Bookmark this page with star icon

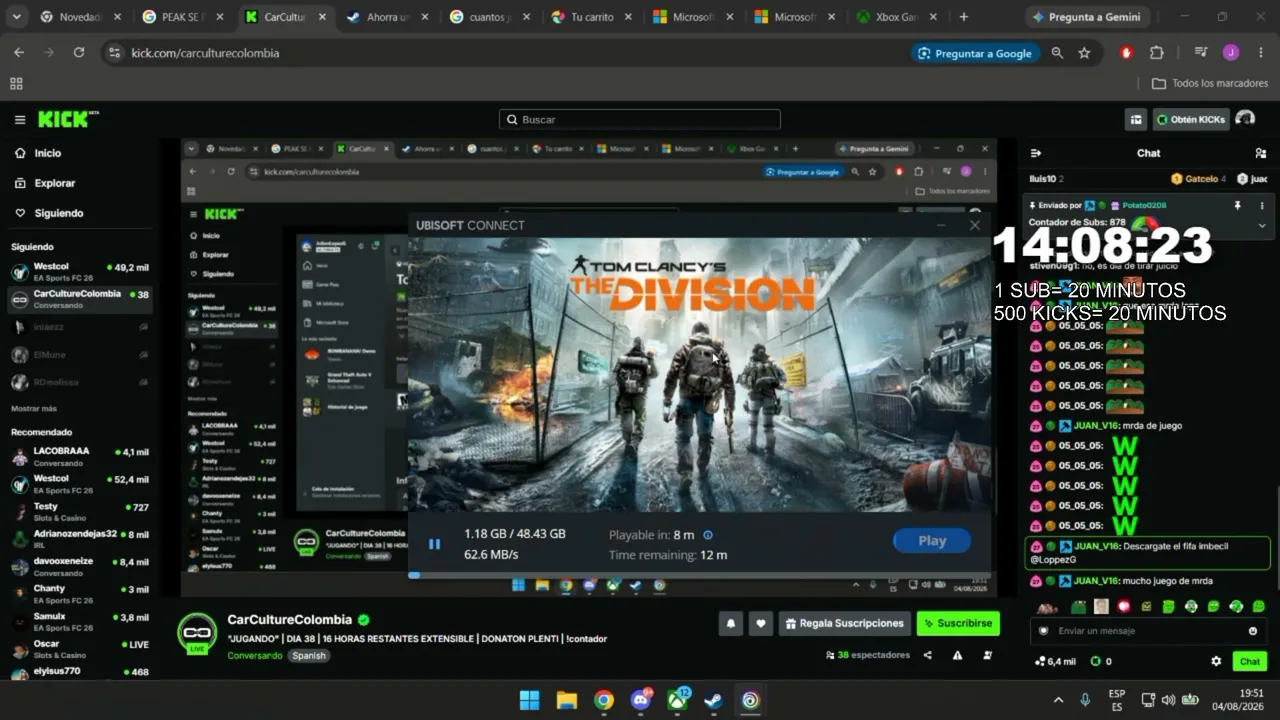click(x=1084, y=53)
